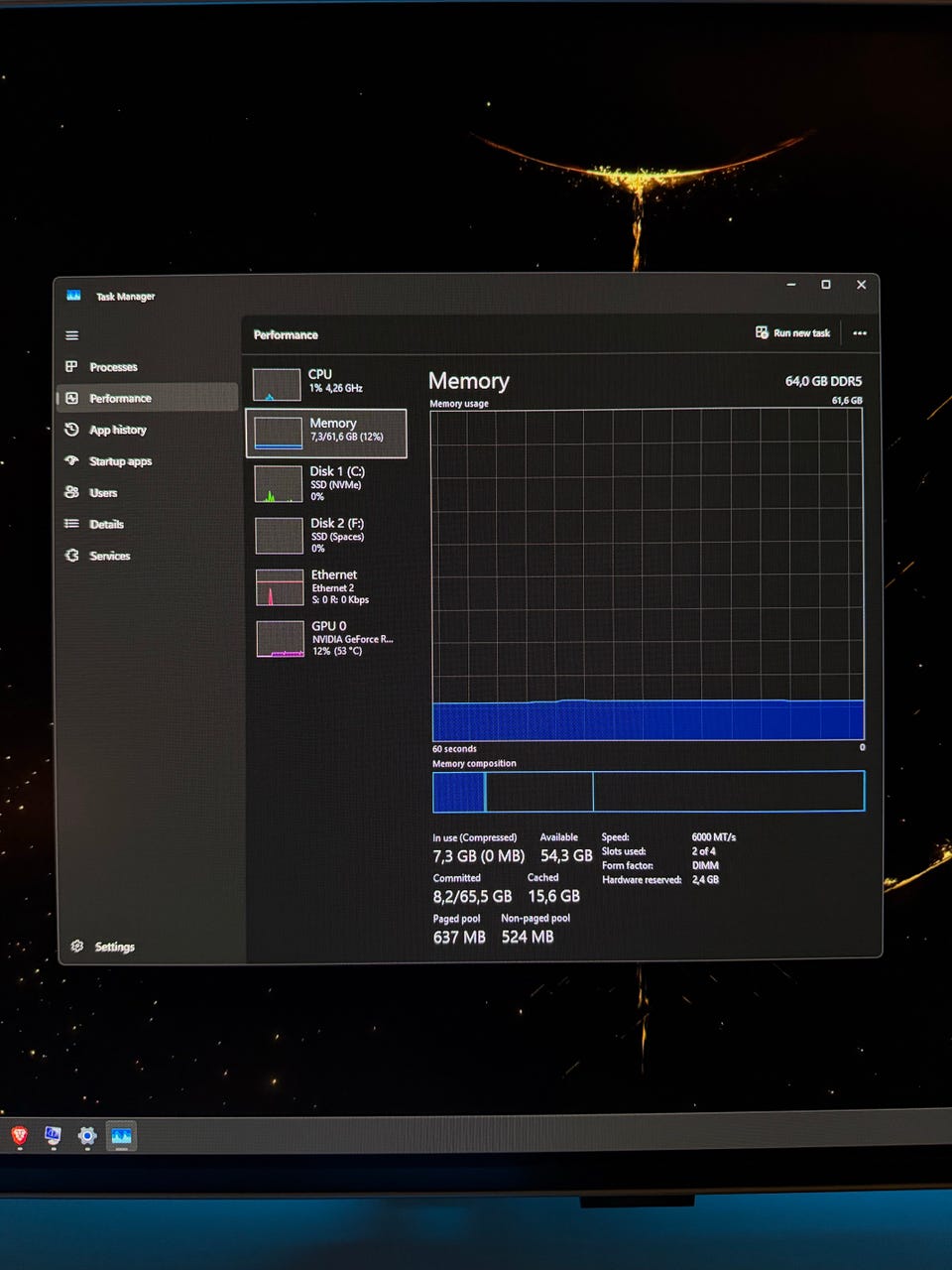Click the Slots used value "2 of 4"
This screenshot has width=952, height=1270.
click(x=704, y=851)
